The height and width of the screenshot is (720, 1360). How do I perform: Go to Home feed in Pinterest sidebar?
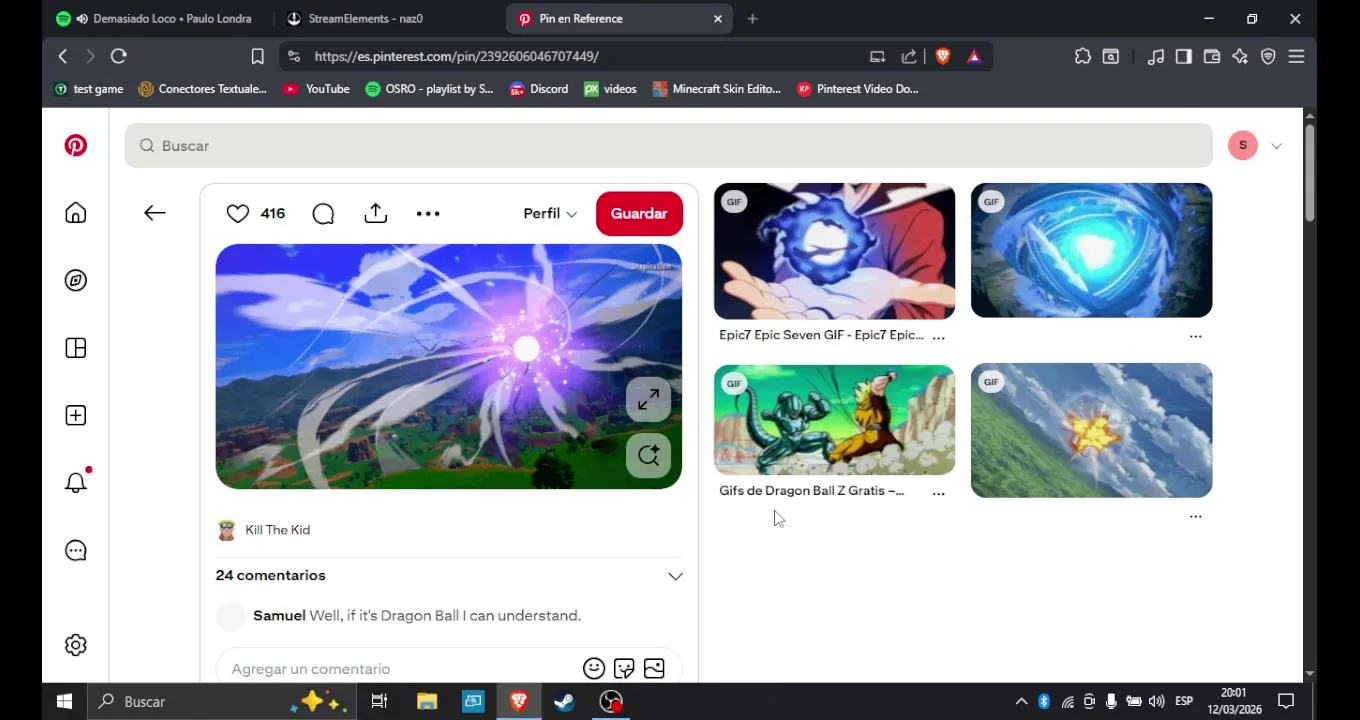pyautogui.click(x=76, y=213)
